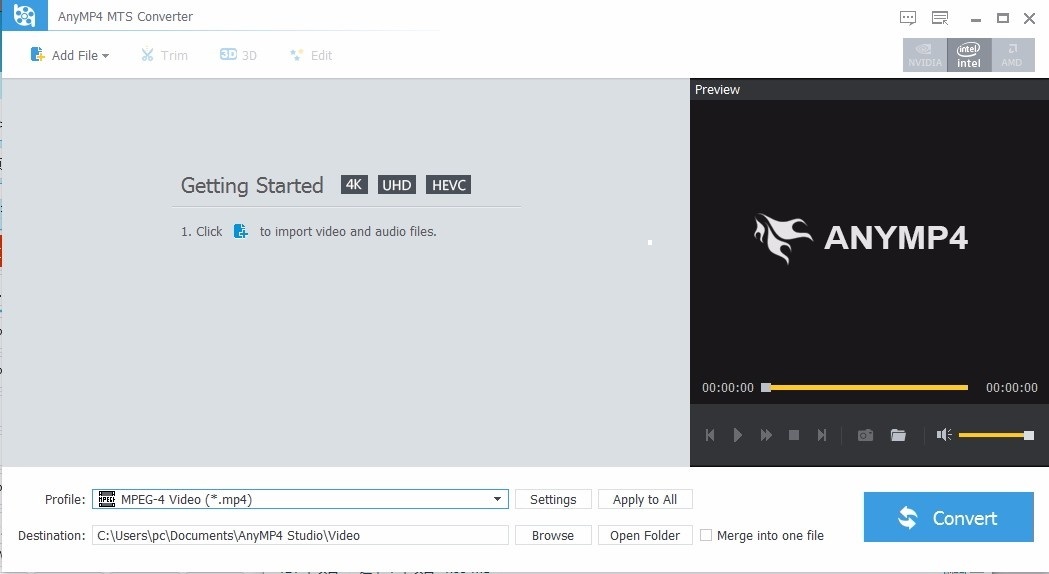This screenshot has height=574, width=1049.
Task: Toggle AMD acceleration
Action: tap(1012, 55)
